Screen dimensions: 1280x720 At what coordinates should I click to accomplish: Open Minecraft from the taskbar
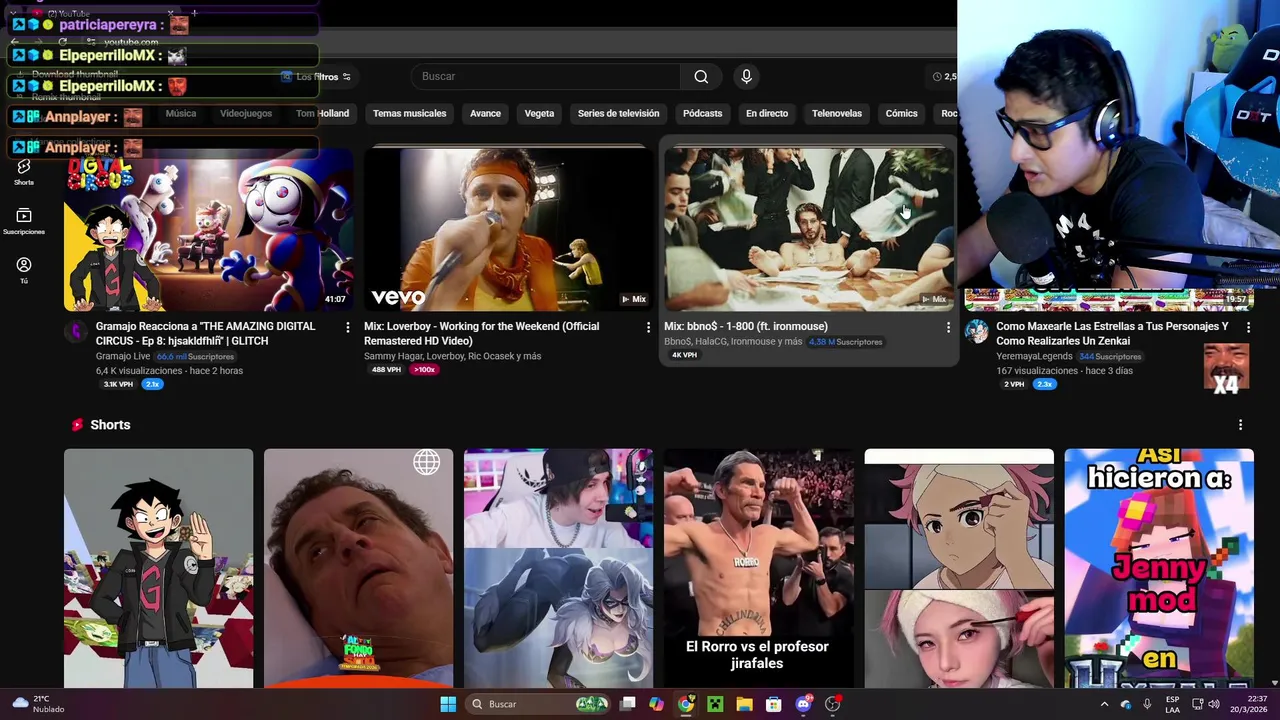pos(715,704)
